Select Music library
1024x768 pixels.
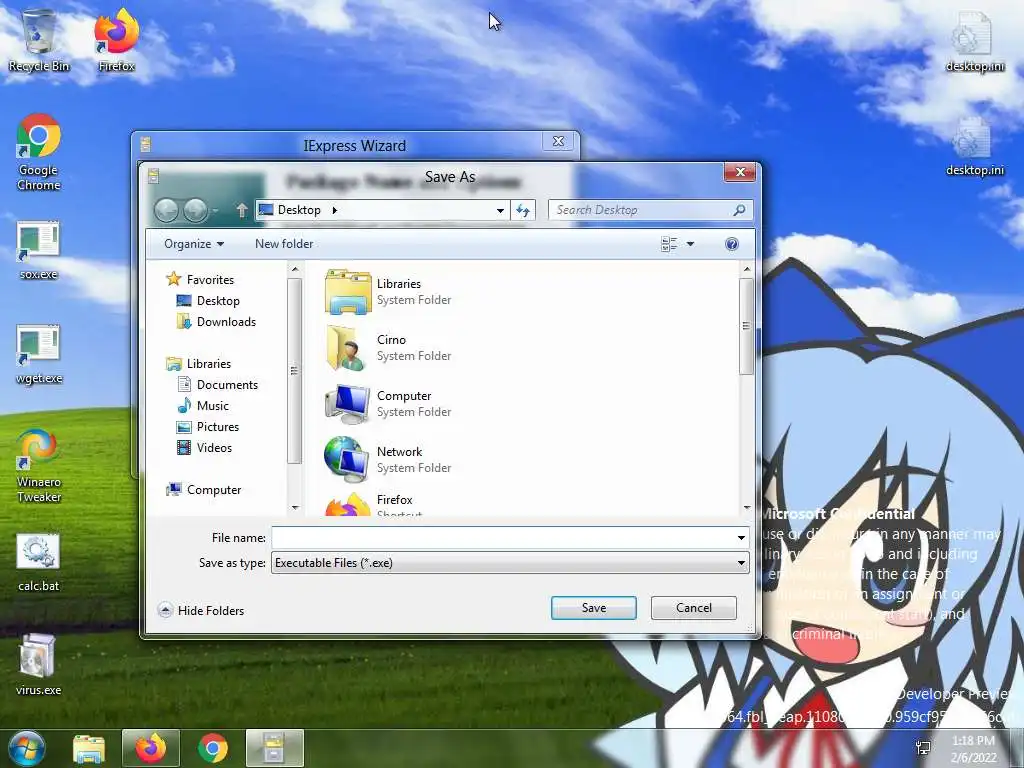point(203,406)
